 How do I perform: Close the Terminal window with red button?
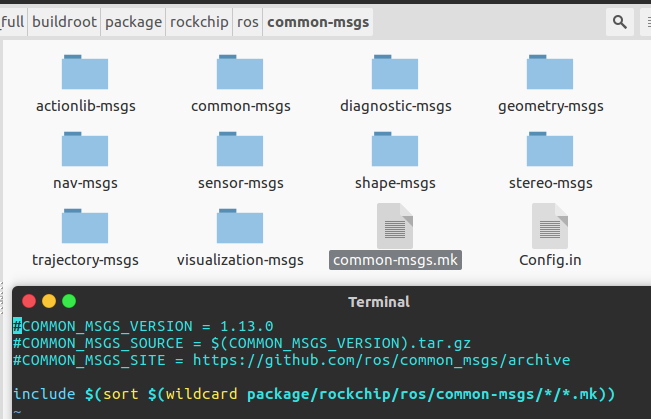tap(29, 301)
